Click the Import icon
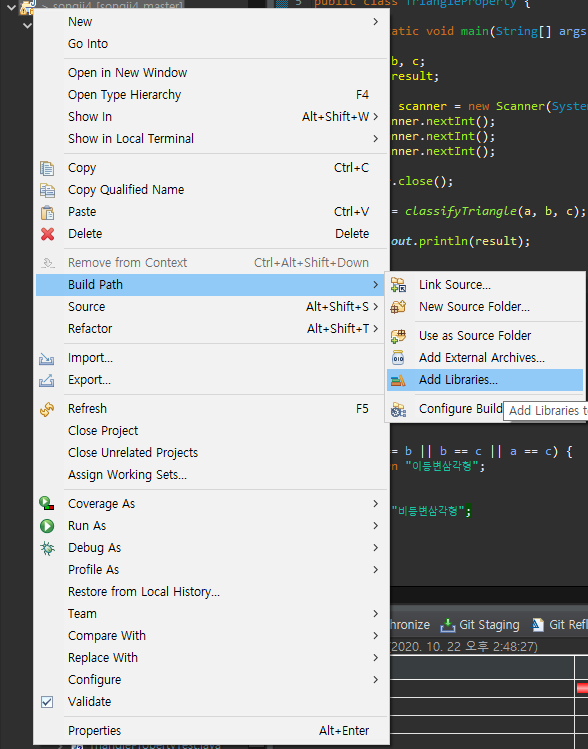The image size is (588, 749). tap(46, 358)
